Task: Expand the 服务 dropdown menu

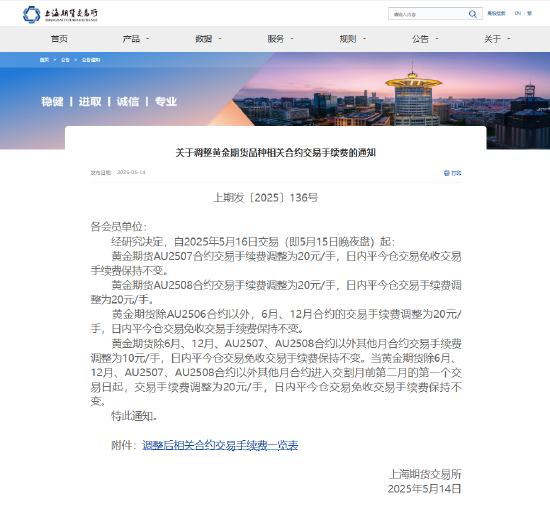Action: [280, 39]
